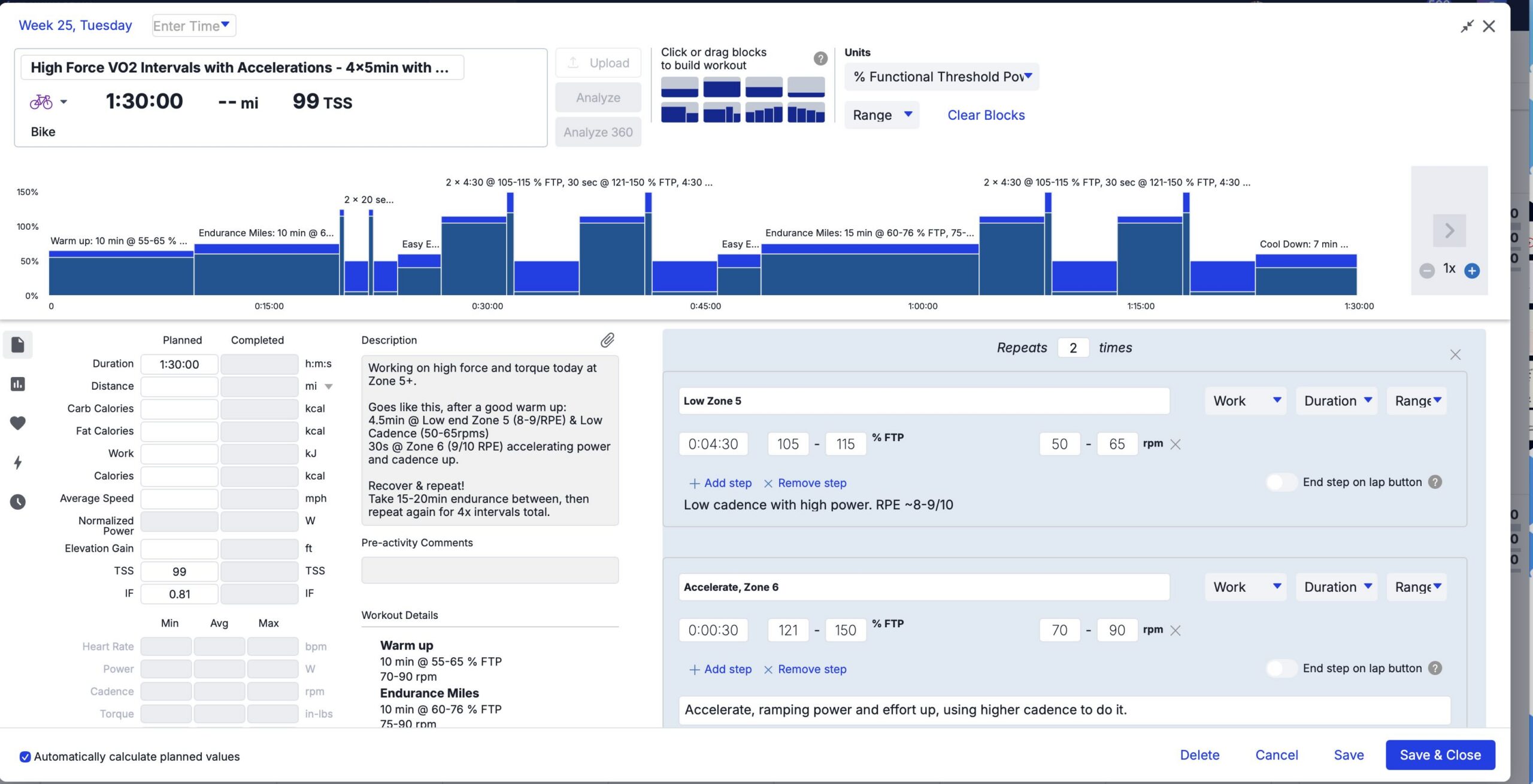Open the attachment paperclip icon by Description
This screenshot has width=1533, height=784.
607,340
